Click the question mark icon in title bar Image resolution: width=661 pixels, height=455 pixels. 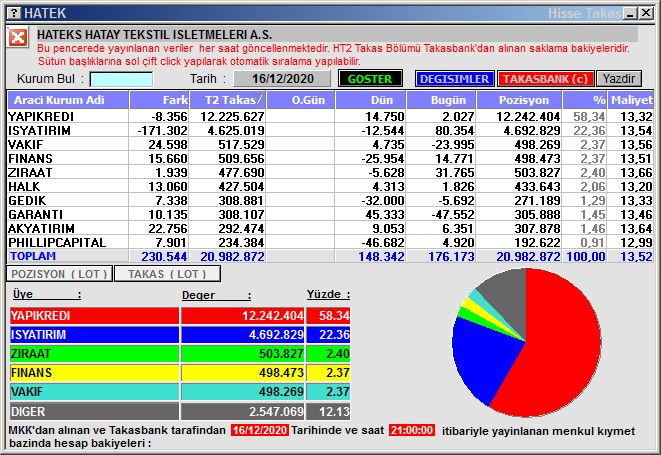13,13
